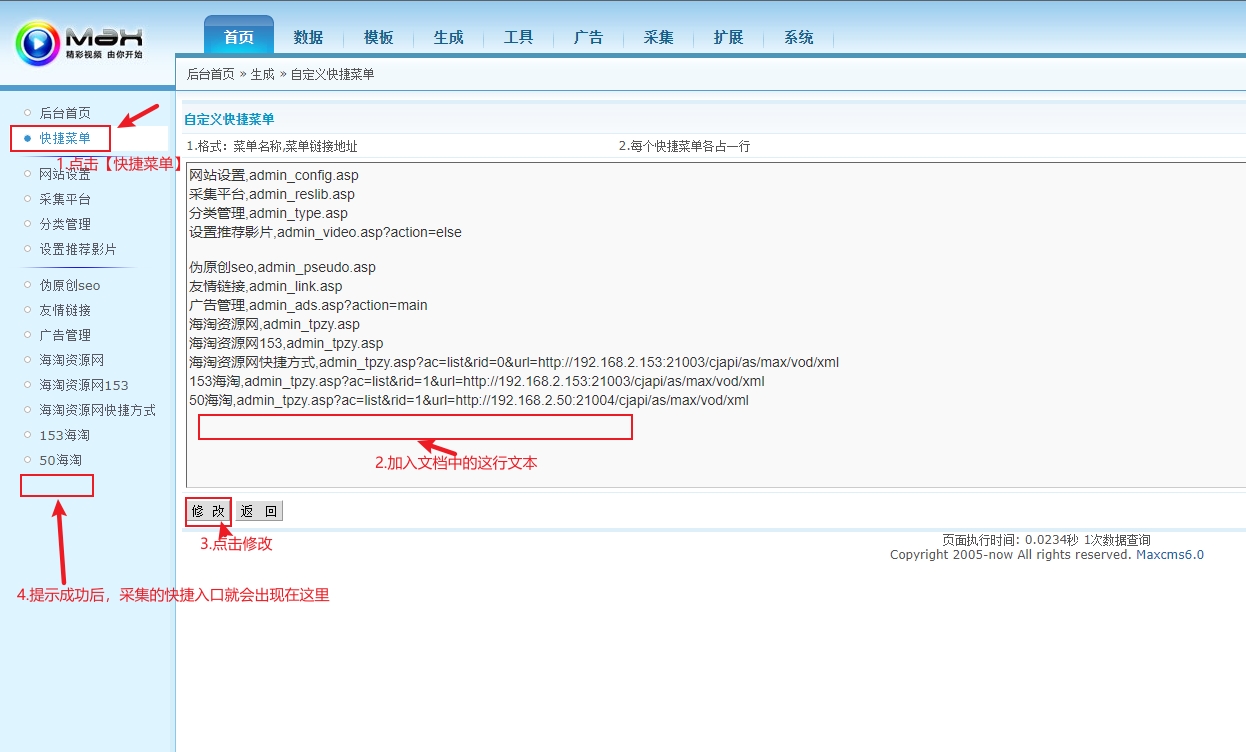Image resolution: width=1246 pixels, height=752 pixels.
Task: Select 海淘资源网153 in sidebar
Action: [x=84, y=385]
